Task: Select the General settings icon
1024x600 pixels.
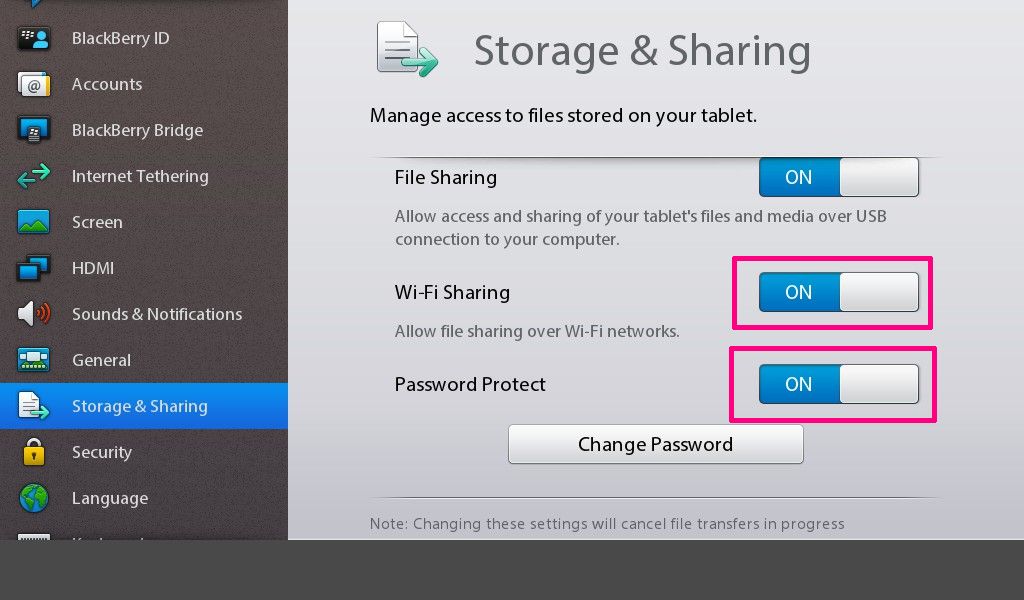Action: click(x=33, y=360)
